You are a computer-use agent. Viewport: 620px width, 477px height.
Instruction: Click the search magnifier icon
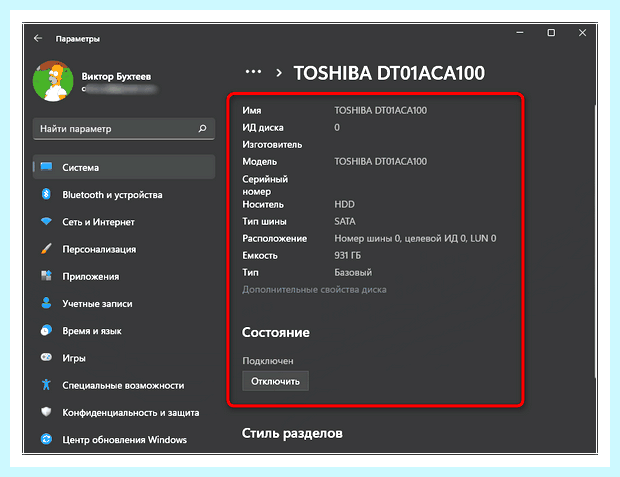(x=202, y=129)
